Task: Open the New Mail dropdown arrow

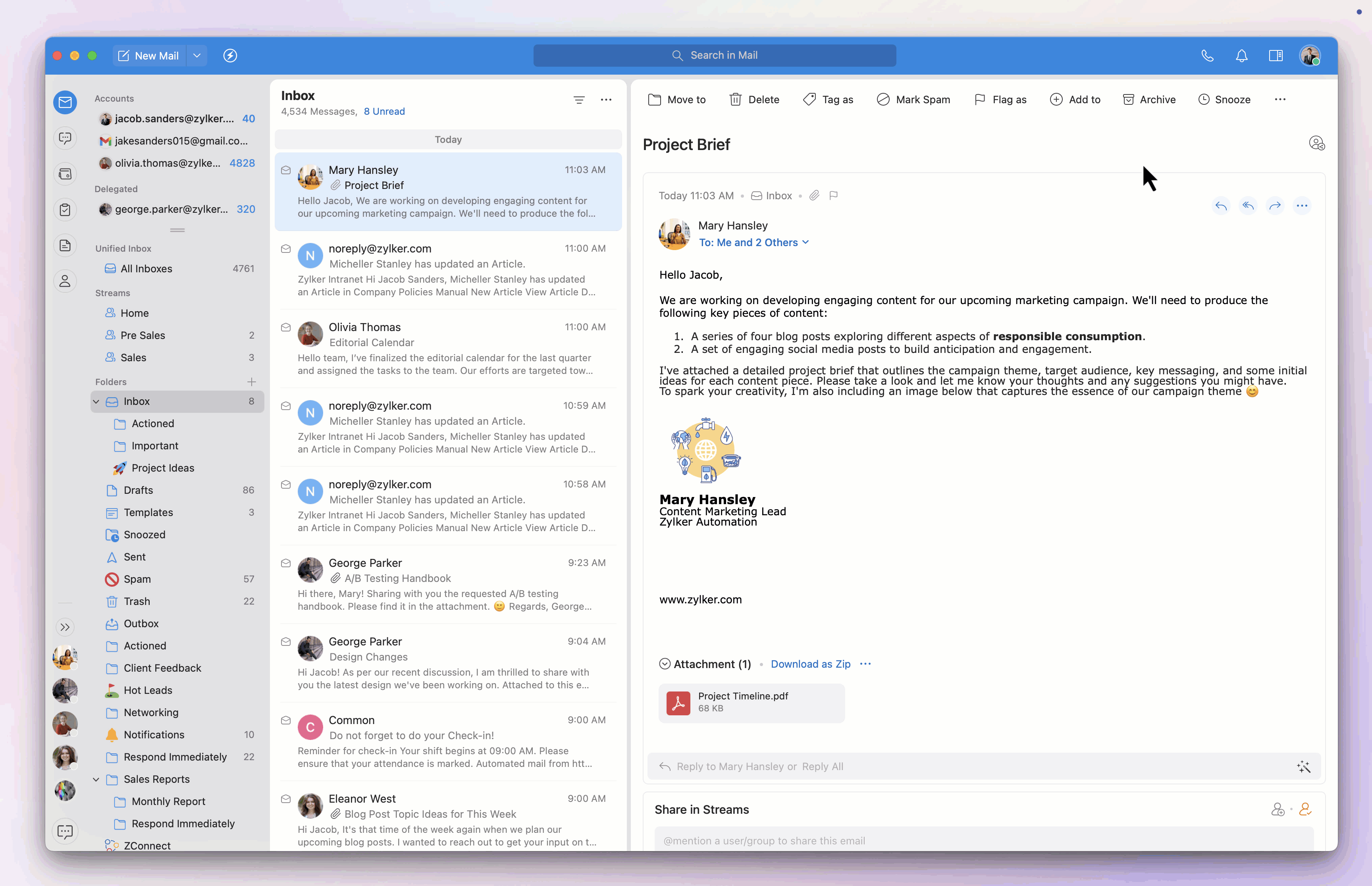Action: (x=197, y=56)
